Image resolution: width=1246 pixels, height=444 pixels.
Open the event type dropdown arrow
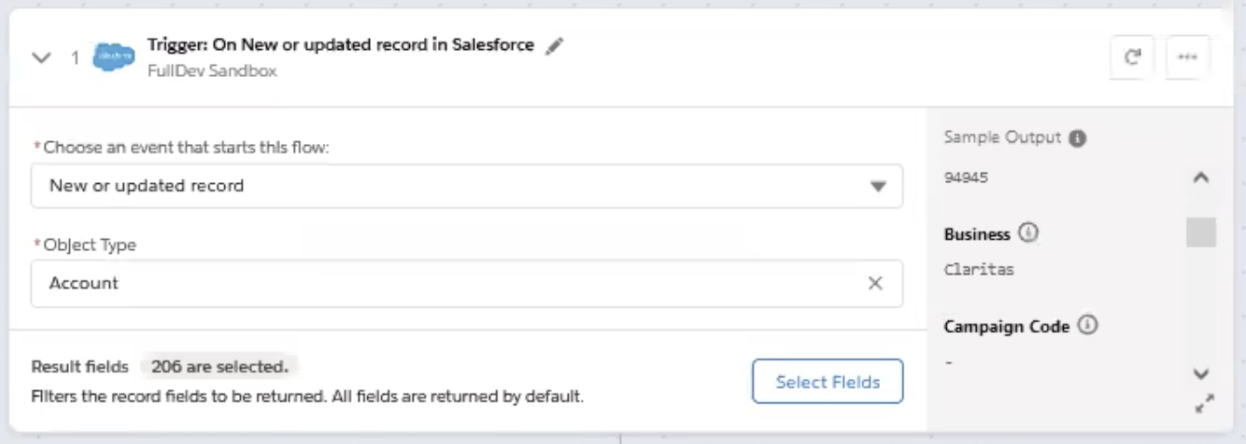point(878,186)
